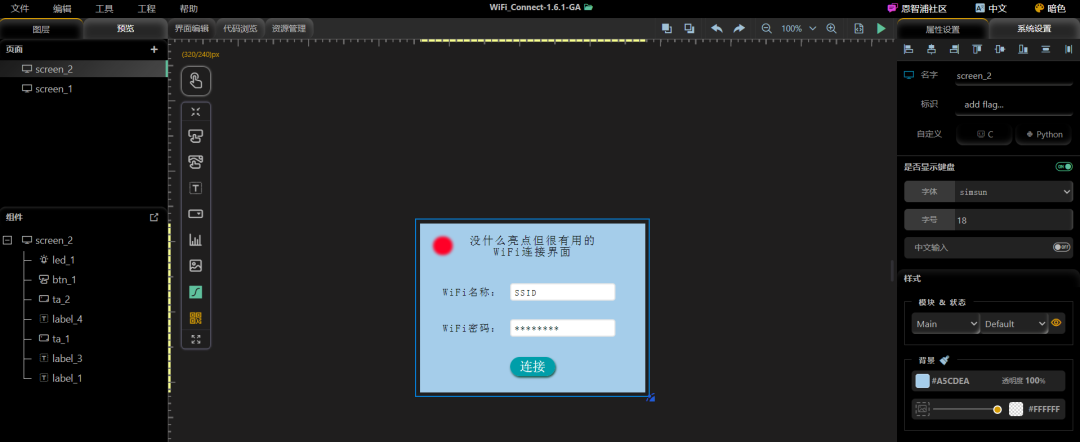Image resolution: width=1080 pixels, height=442 pixels.
Task: Click the expand arrows icon in widget toolbar
Action: [196, 339]
